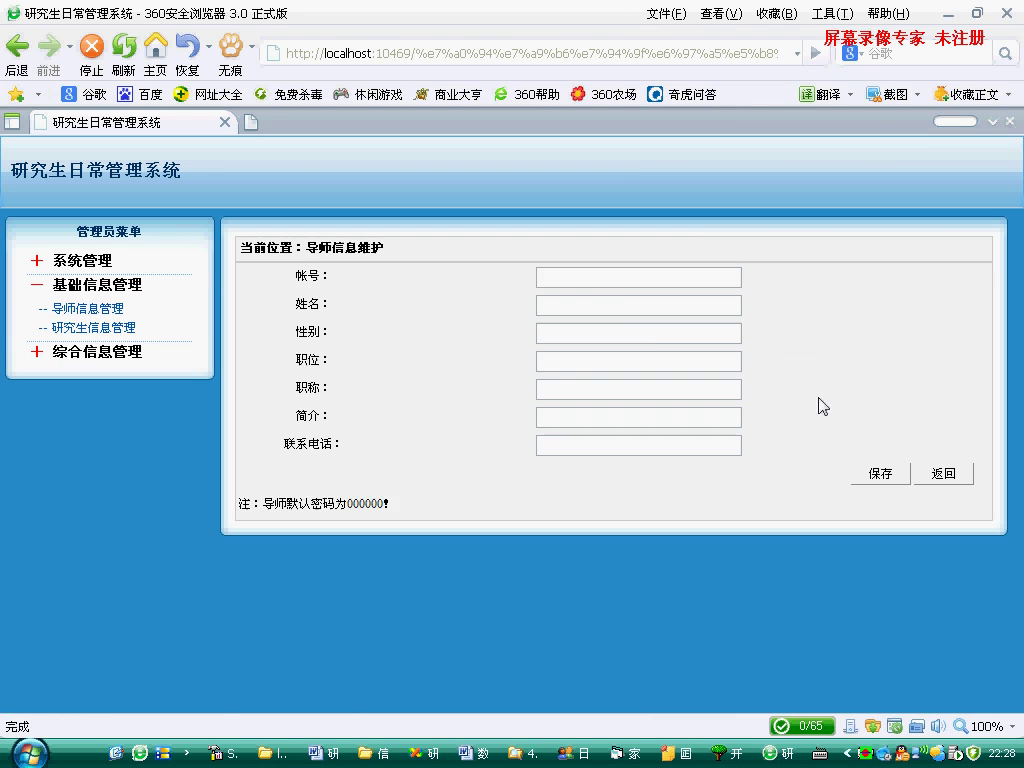Open dropdown arrow next to 截图
This screenshot has width=1024, height=768.
[x=918, y=95]
